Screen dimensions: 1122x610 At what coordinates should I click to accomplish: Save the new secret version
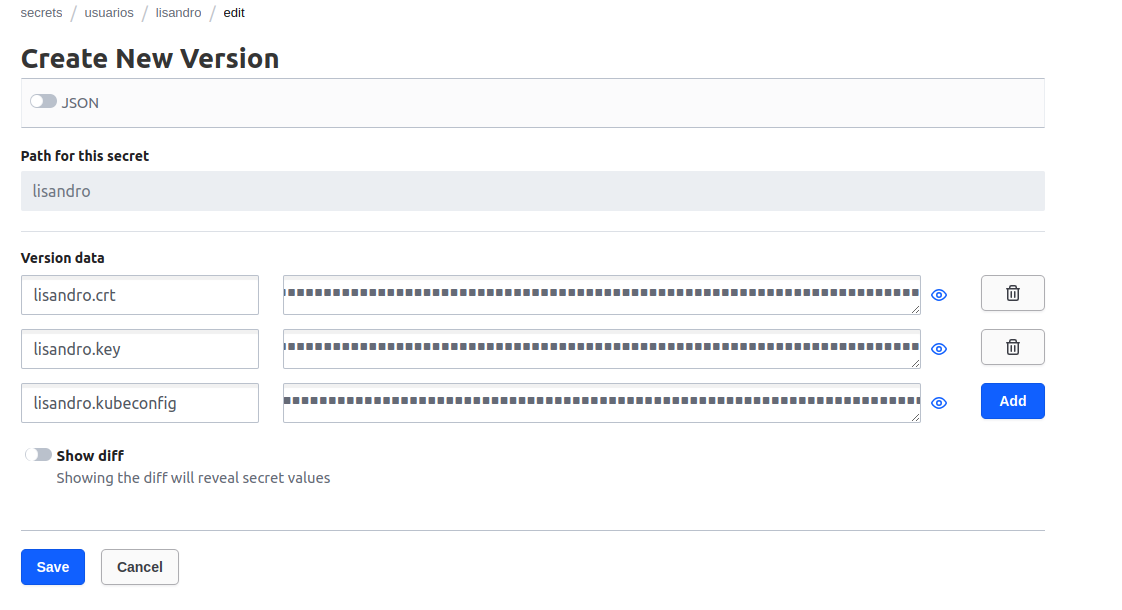click(53, 567)
